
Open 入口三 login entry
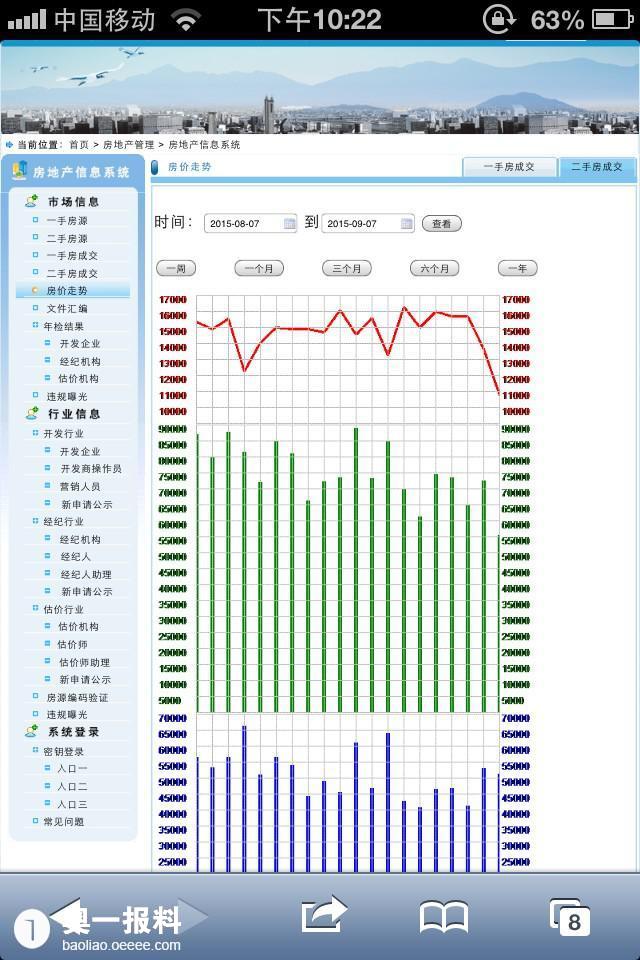(x=72, y=804)
